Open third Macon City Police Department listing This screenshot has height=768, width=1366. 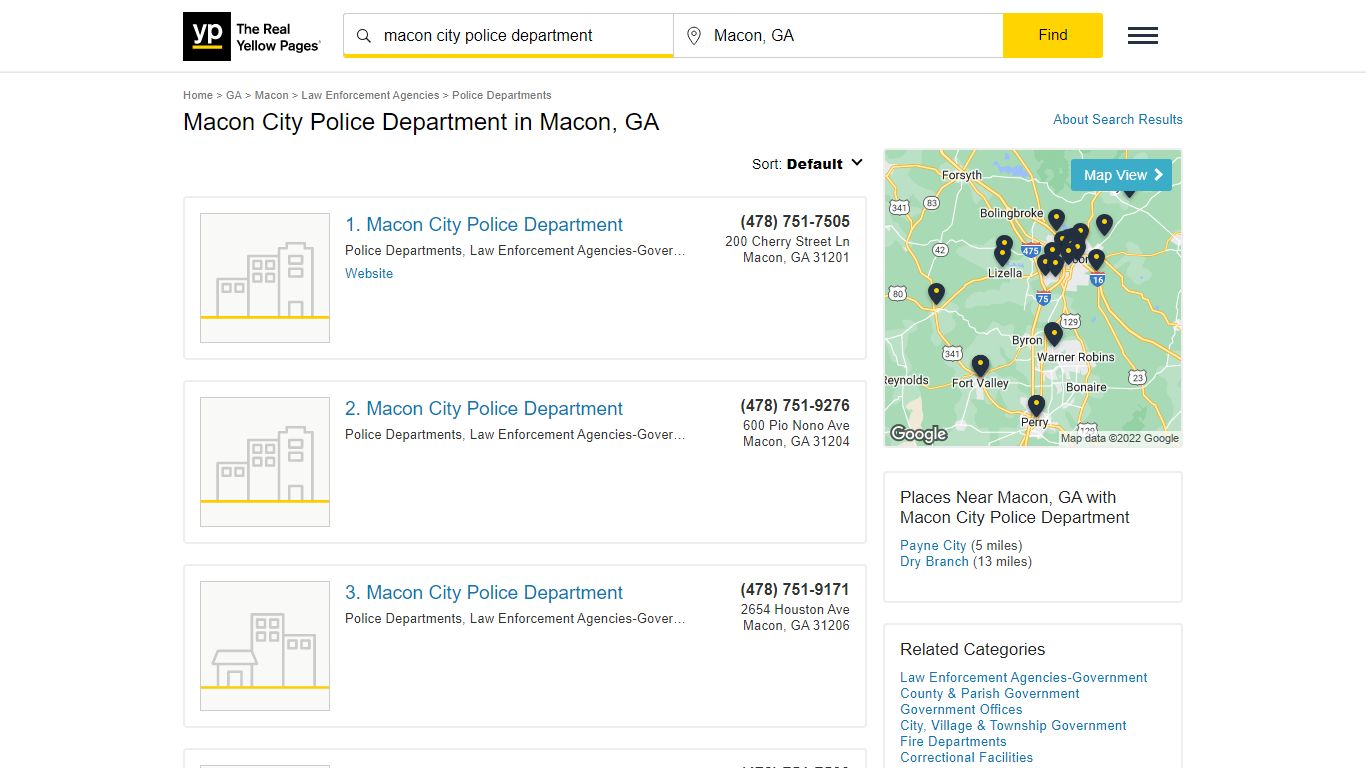484,593
